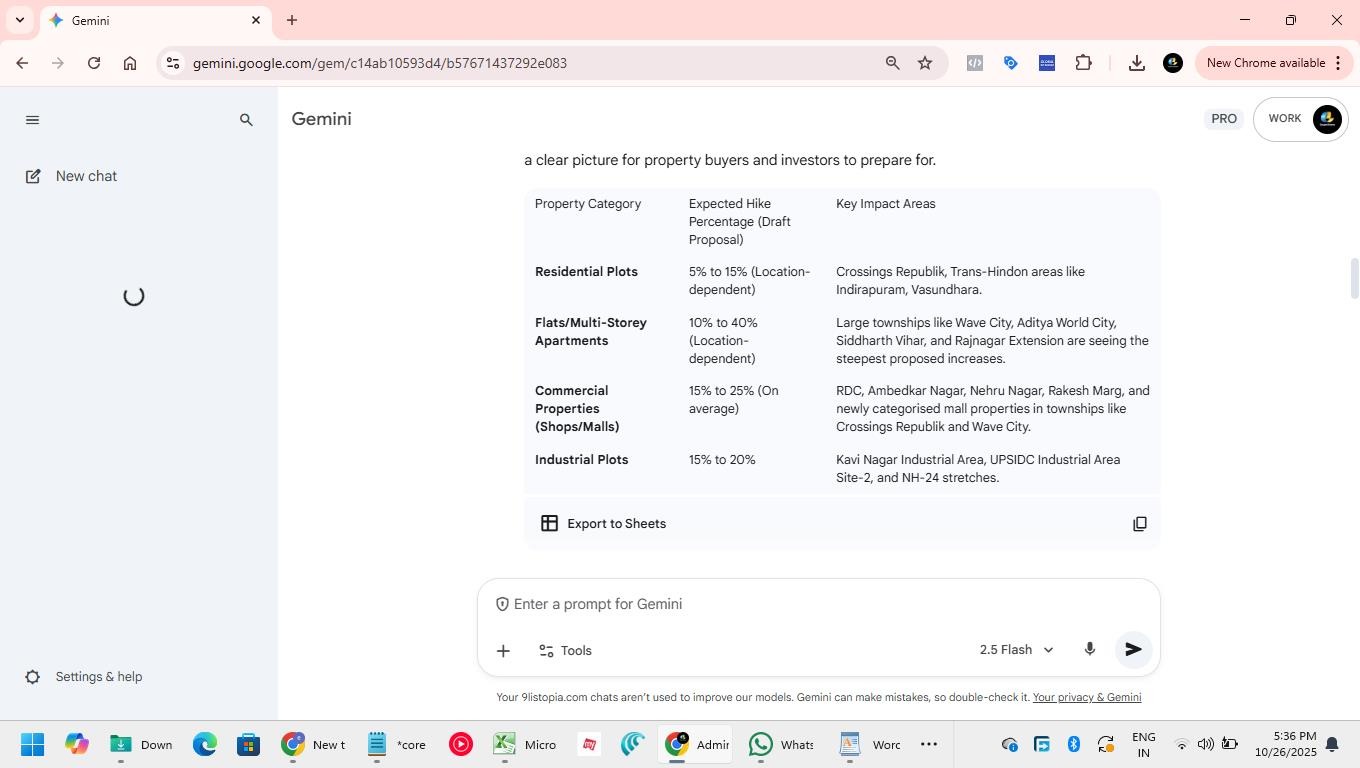Viewport: 1360px width, 768px height.
Task: View site information icon in address bar
Action: click(173, 63)
